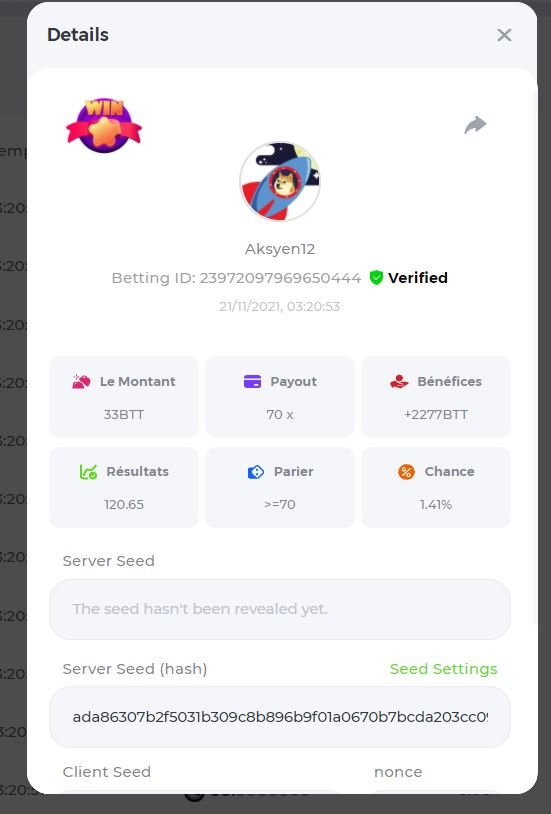The width and height of the screenshot is (551, 814).
Task: Open the Aksyen12 rocket avatar
Action: point(280,182)
